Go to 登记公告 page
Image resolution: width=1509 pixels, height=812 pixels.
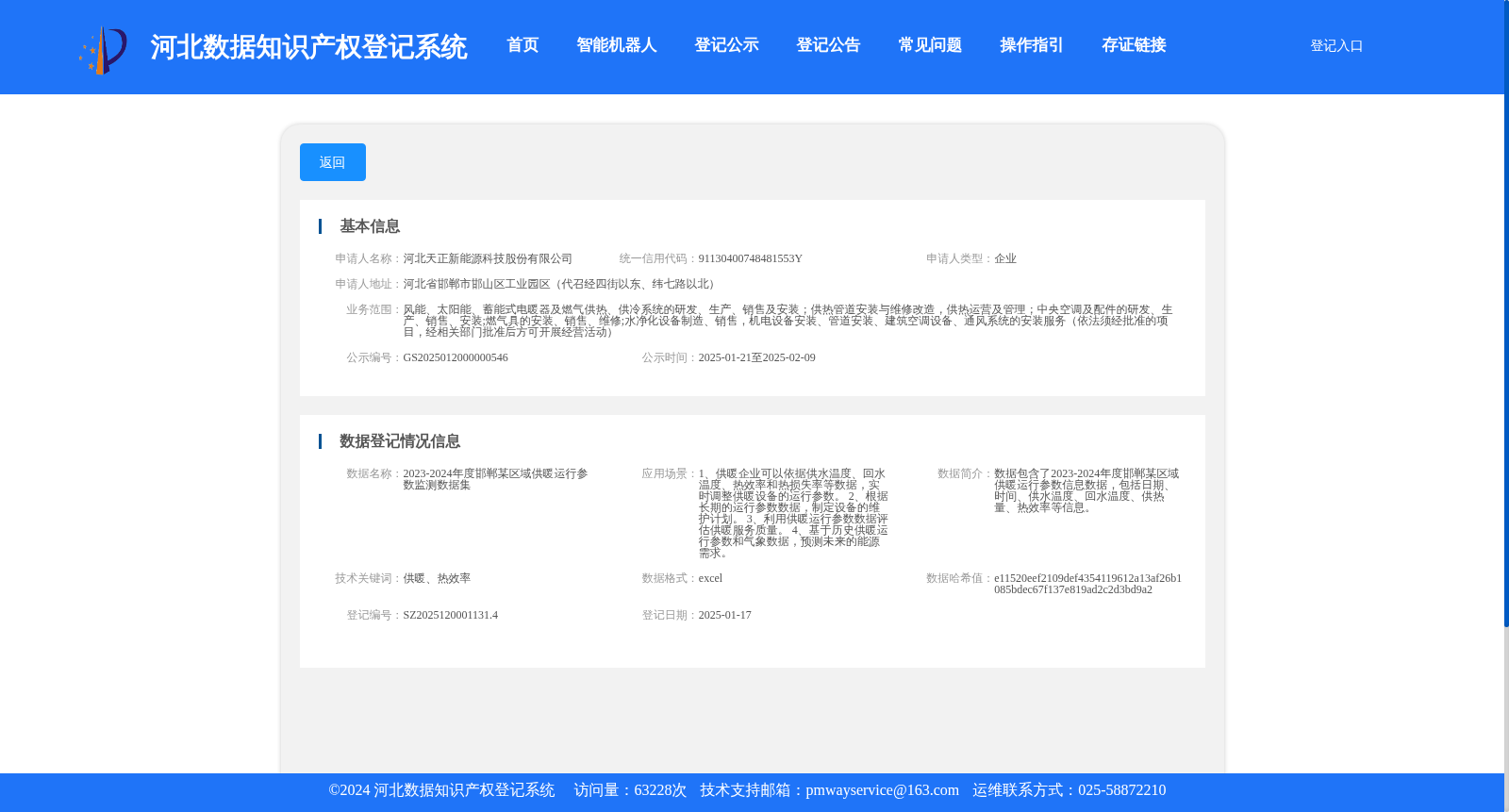pyautogui.click(x=828, y=45)
